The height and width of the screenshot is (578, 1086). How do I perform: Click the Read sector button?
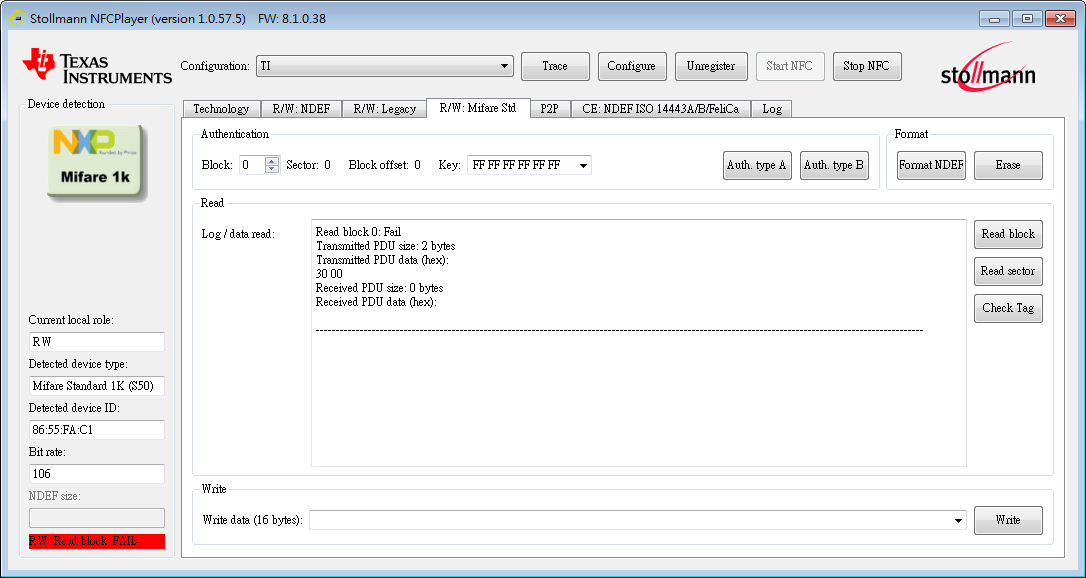click(1008, 271)
